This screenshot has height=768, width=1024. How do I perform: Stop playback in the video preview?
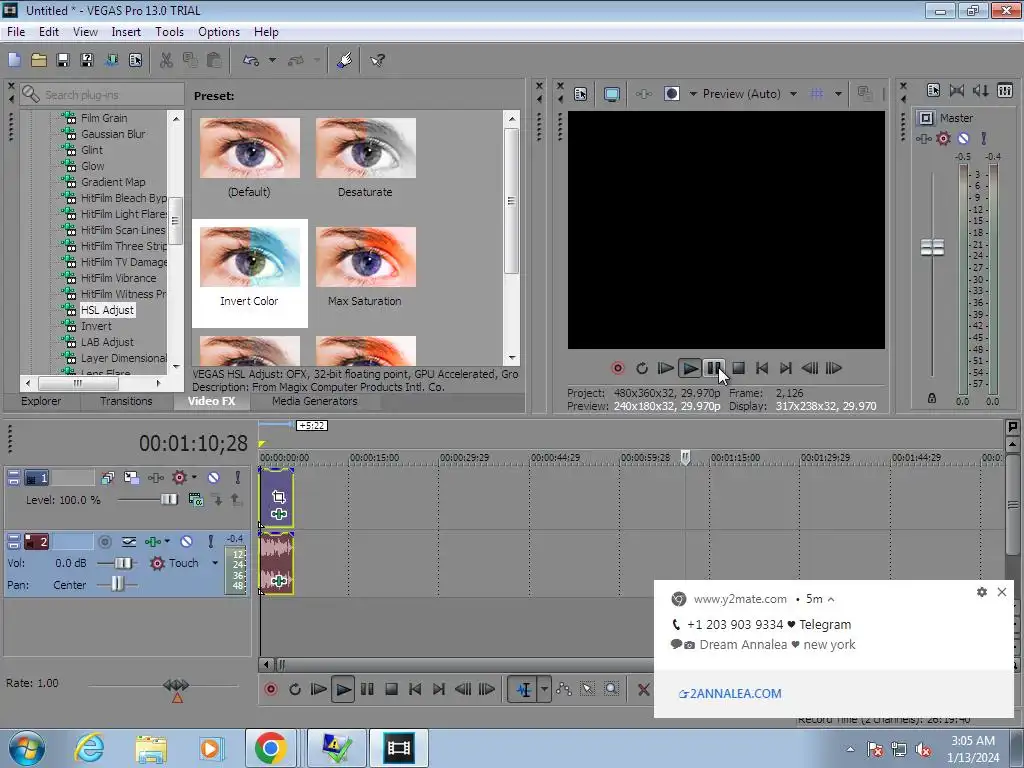[739, 368]
